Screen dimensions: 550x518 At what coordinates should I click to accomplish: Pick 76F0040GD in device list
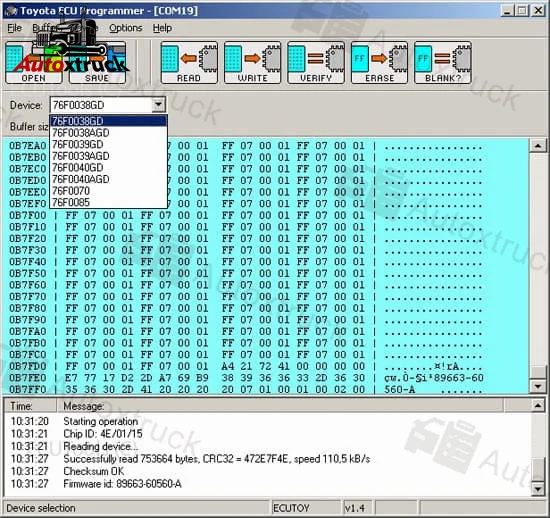[x=108, y=168]
